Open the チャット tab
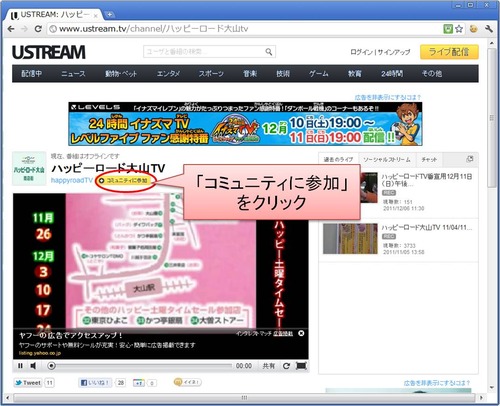Image resolution: width=500 pixels, height=406 pixels. coord(429,159)
